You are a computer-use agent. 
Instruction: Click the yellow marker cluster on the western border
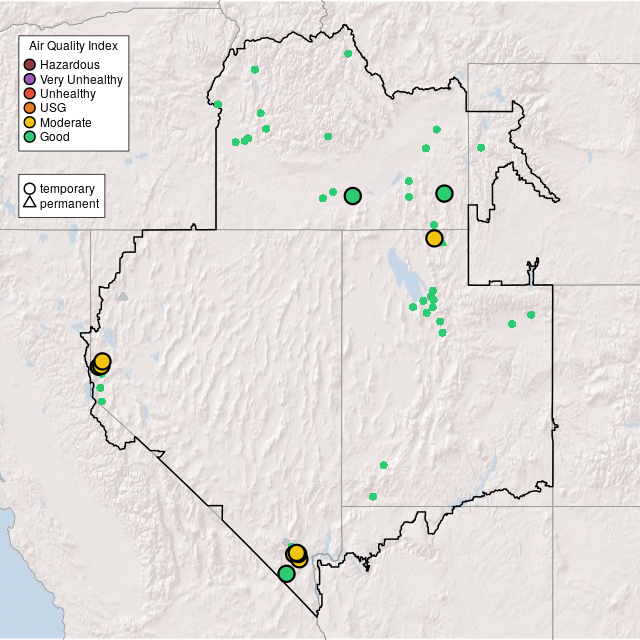click(x=101, y=363)
